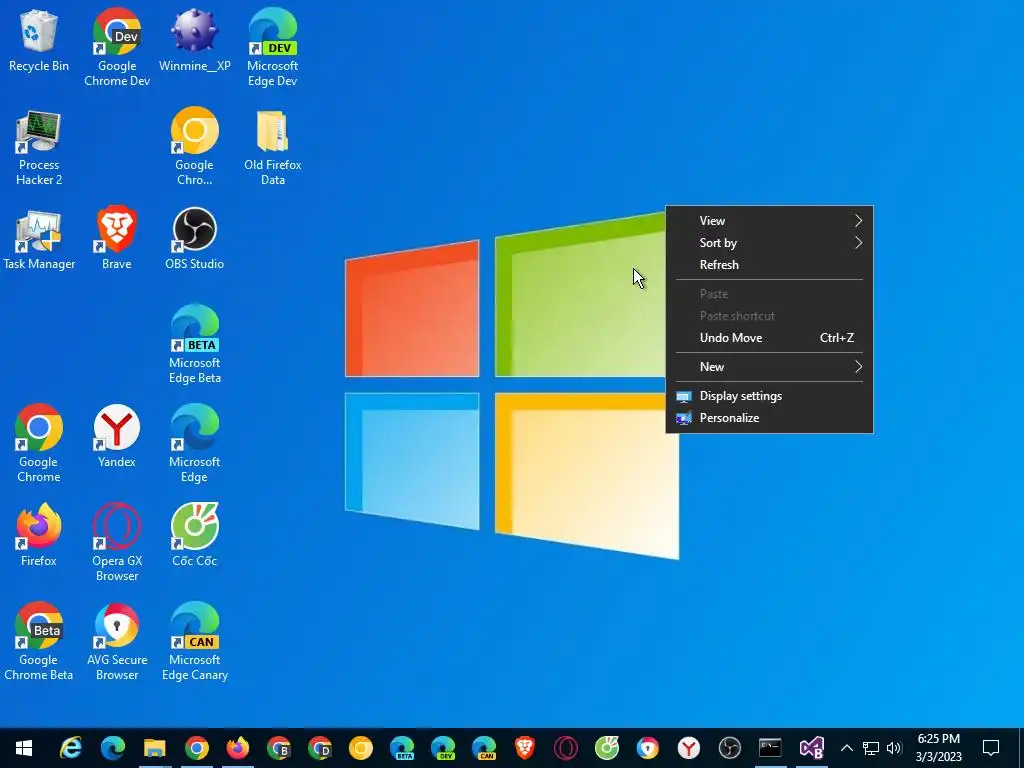Screen dimensions: 1024x768
Task: Open the View submenu in context menu
Action: click(769, 221)
